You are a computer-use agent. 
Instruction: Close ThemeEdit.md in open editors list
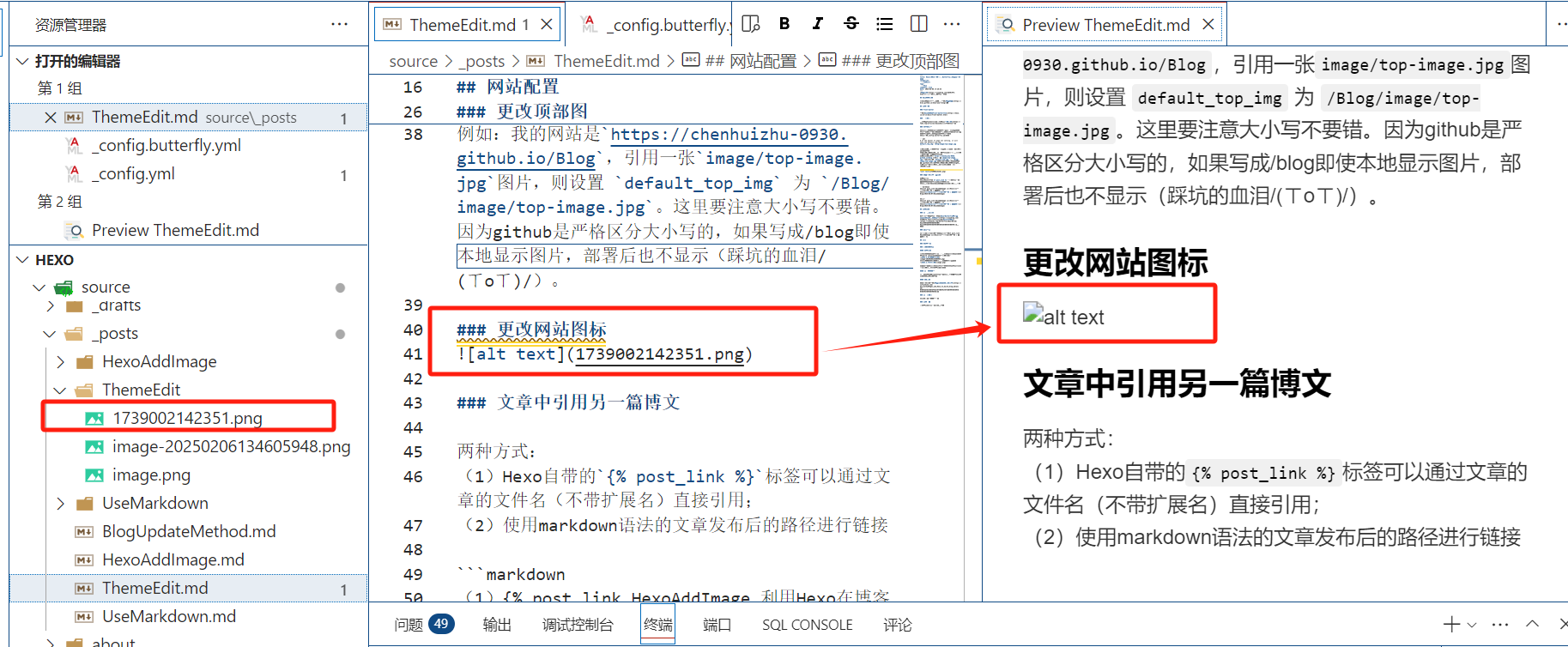[x=51, y=118]
